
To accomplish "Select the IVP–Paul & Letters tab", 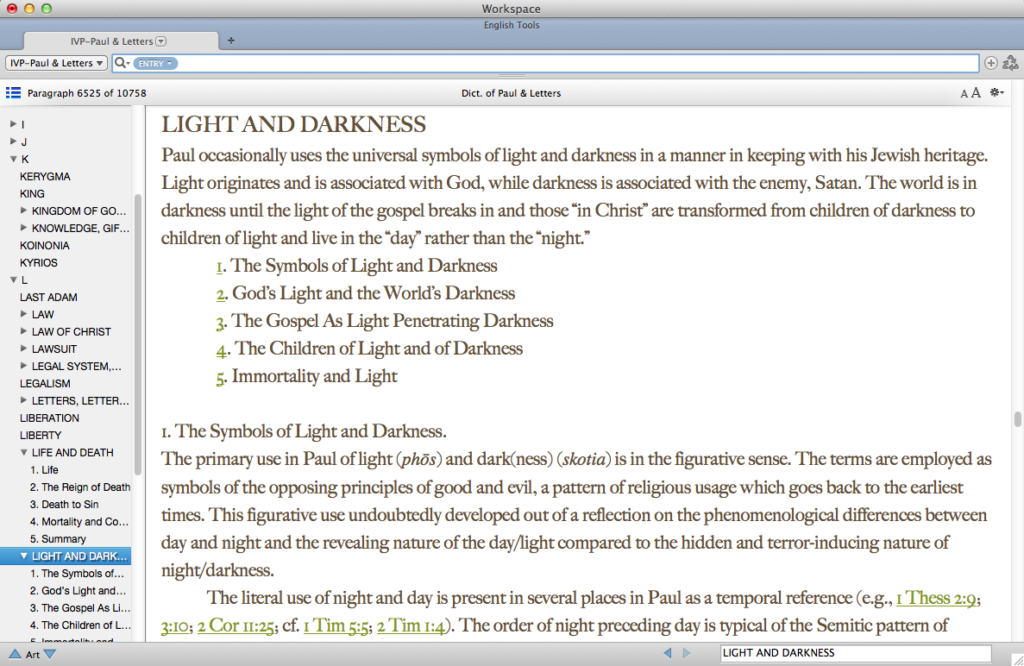I will pos(110,42).
